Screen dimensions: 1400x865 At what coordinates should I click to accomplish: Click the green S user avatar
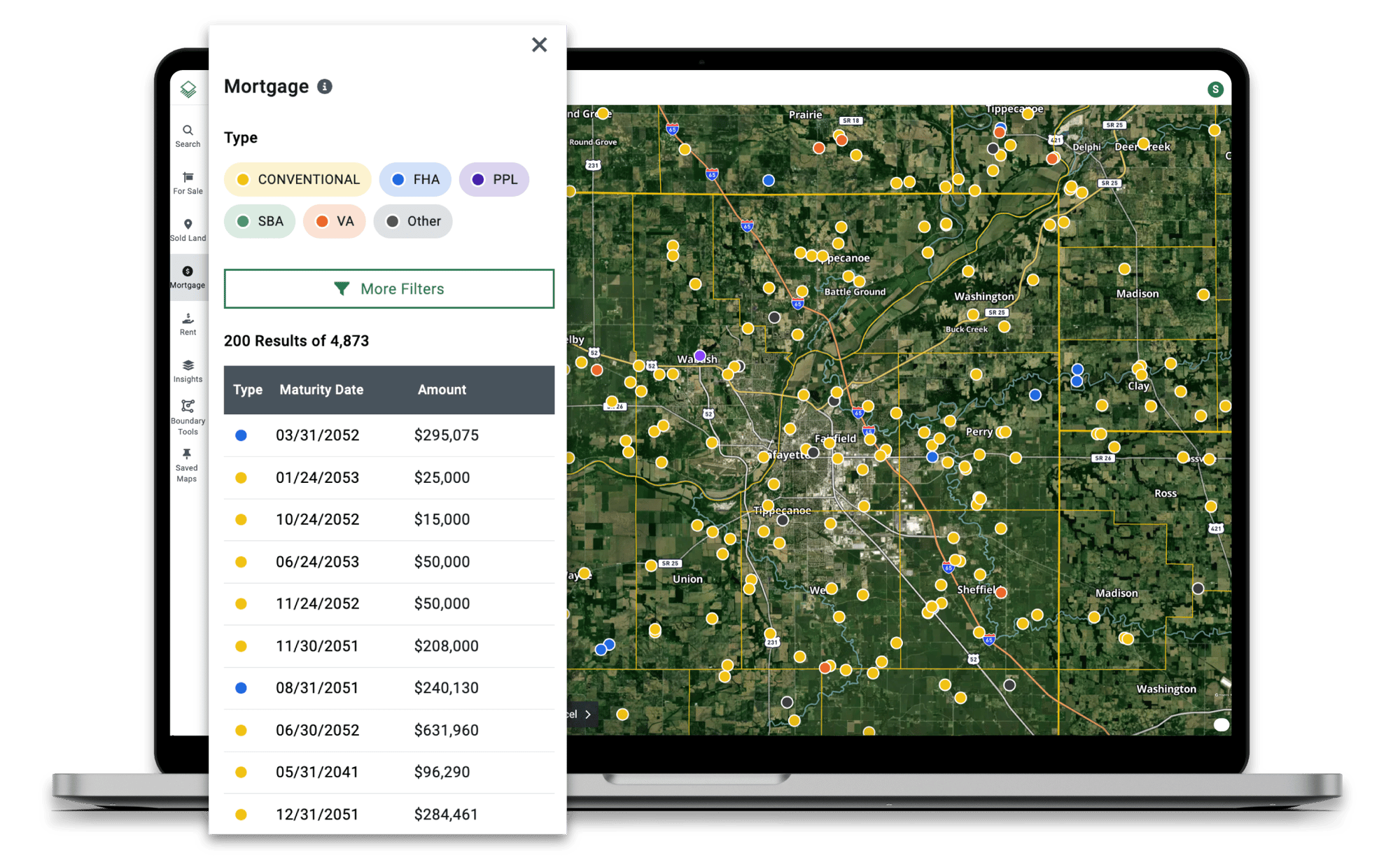click(1215, 89)
